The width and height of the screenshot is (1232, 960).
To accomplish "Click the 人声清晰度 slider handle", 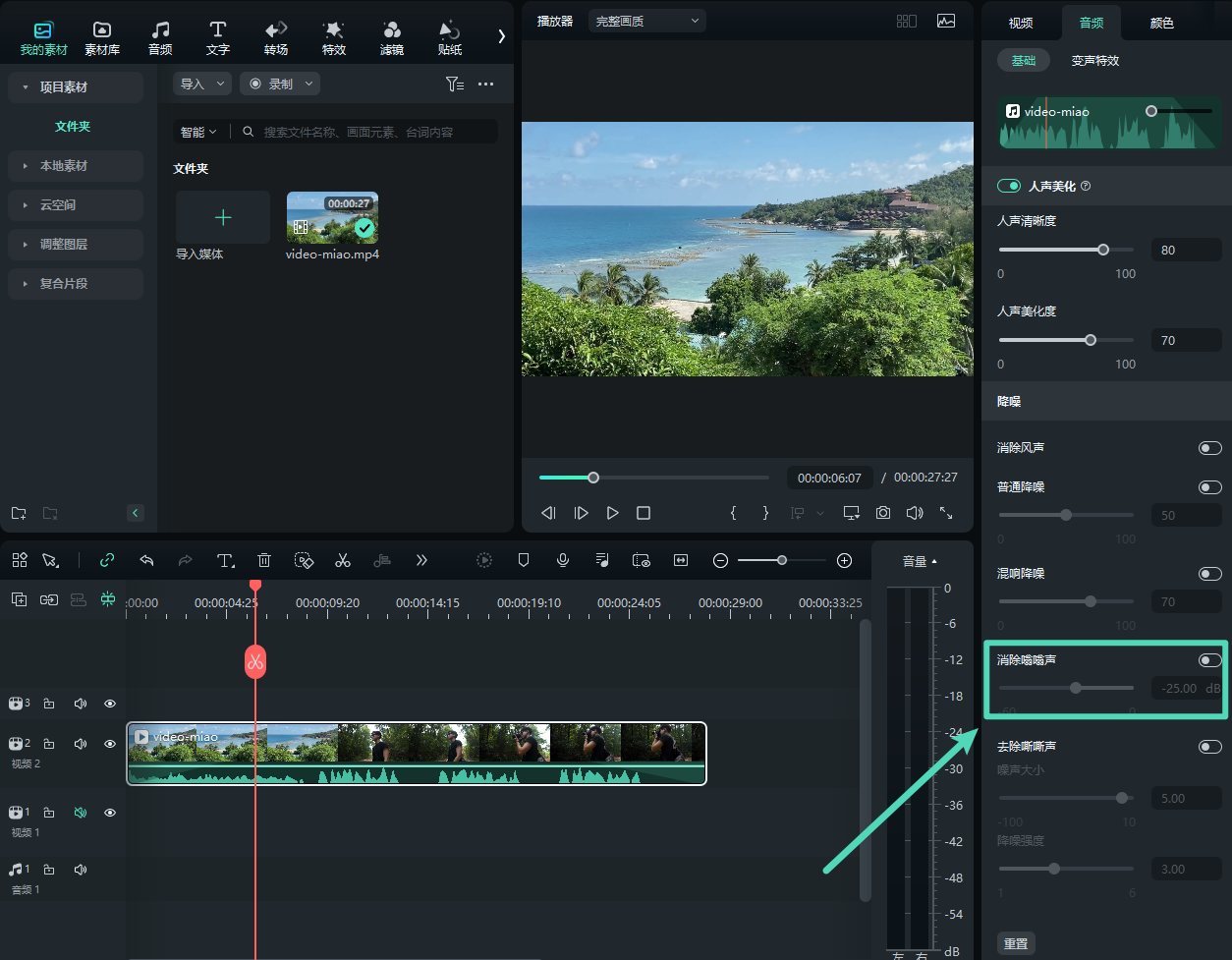I will [x=1103, y=250].
